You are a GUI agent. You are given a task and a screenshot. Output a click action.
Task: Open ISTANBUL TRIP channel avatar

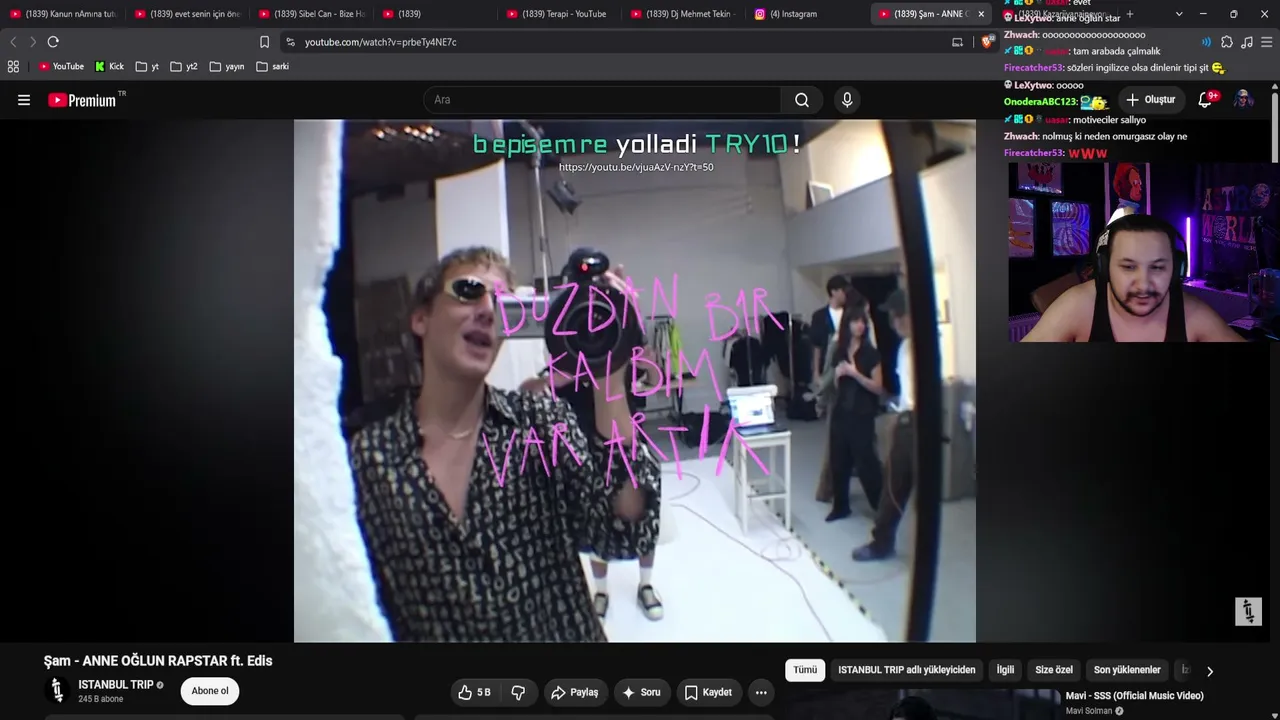pos(57,690)
